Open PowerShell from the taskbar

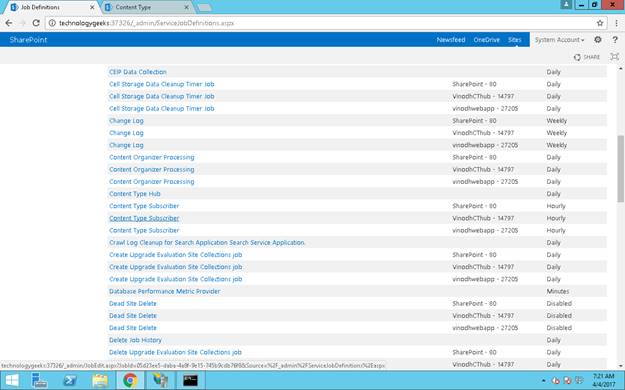pyautogui.click(x=70, y=380)
